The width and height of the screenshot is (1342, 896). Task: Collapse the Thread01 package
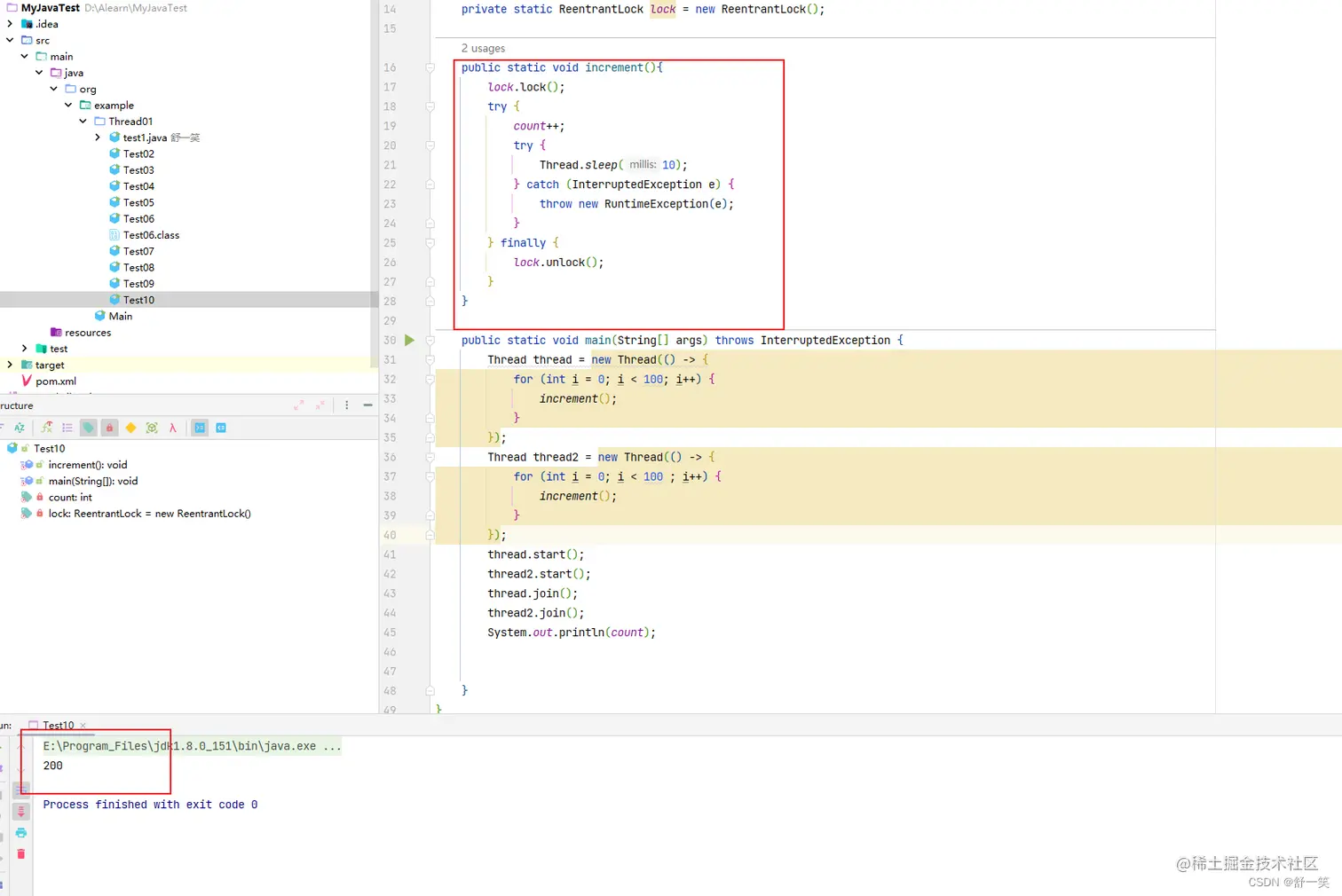point(83,121)
